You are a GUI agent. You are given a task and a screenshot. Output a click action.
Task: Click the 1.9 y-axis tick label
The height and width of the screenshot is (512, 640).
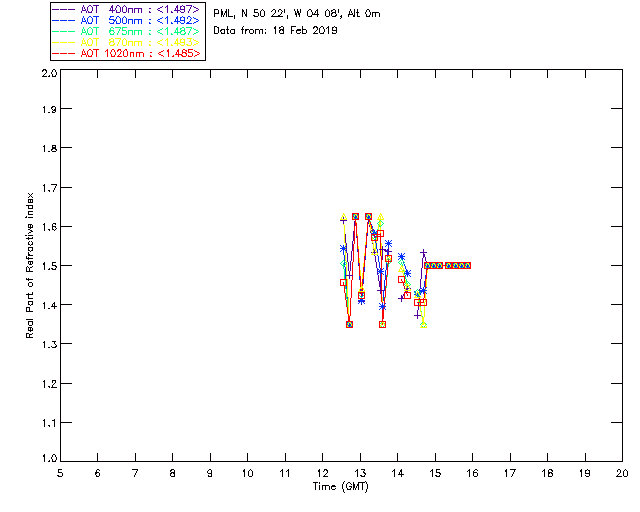pyautogui.click(x=49, y=109)
